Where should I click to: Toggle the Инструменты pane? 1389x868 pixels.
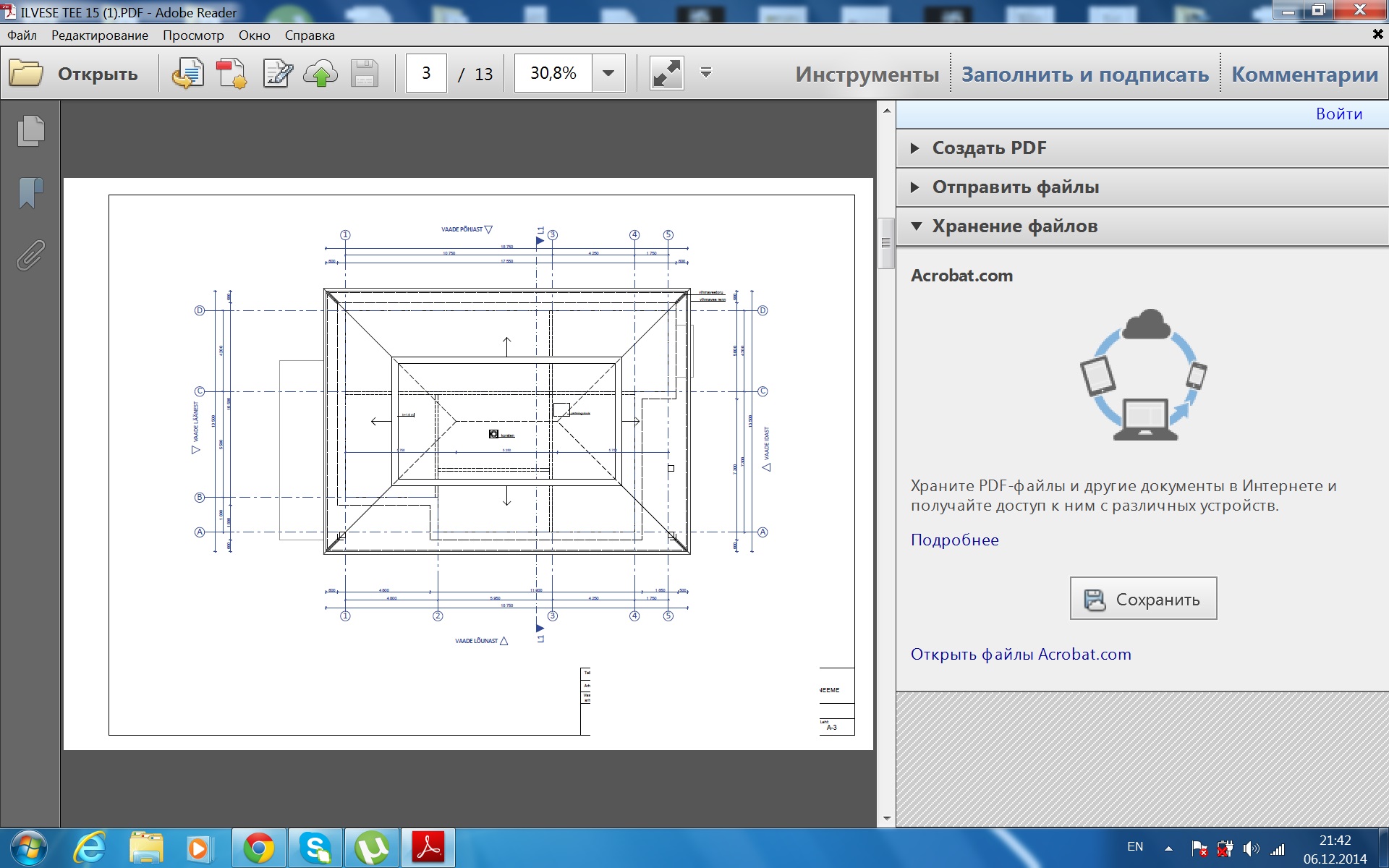coord(867,74)
